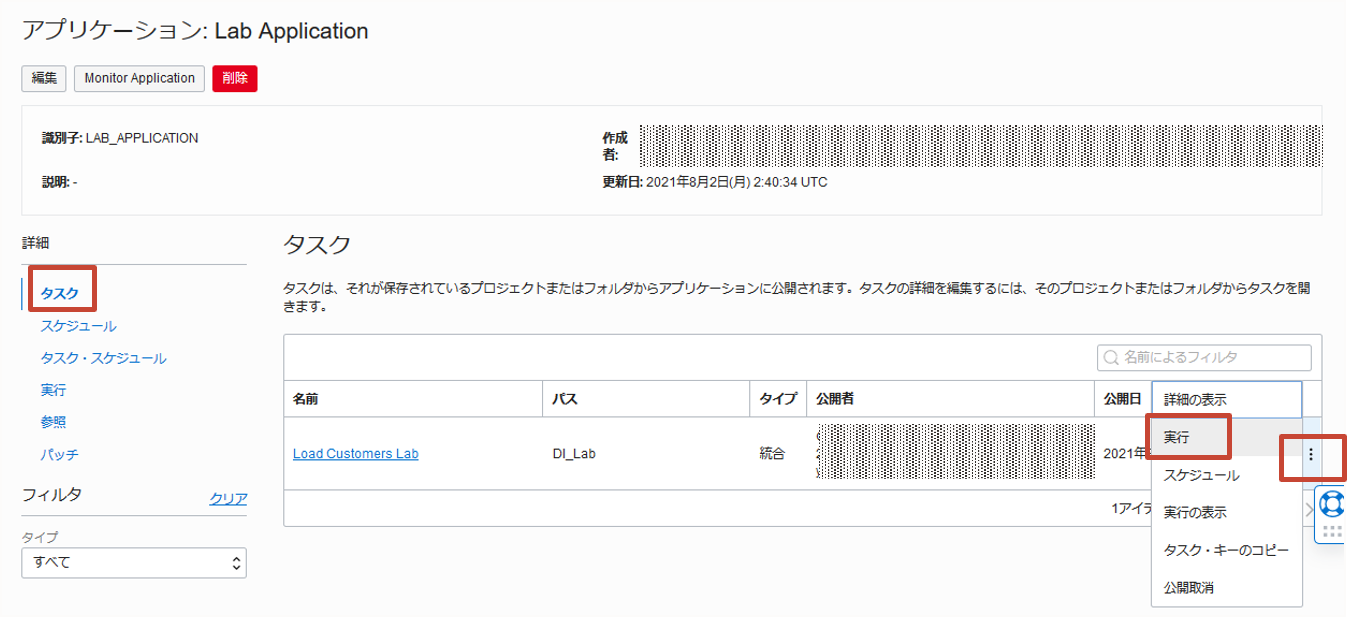Go to the パッチ sidebar section

coord(59,454)
